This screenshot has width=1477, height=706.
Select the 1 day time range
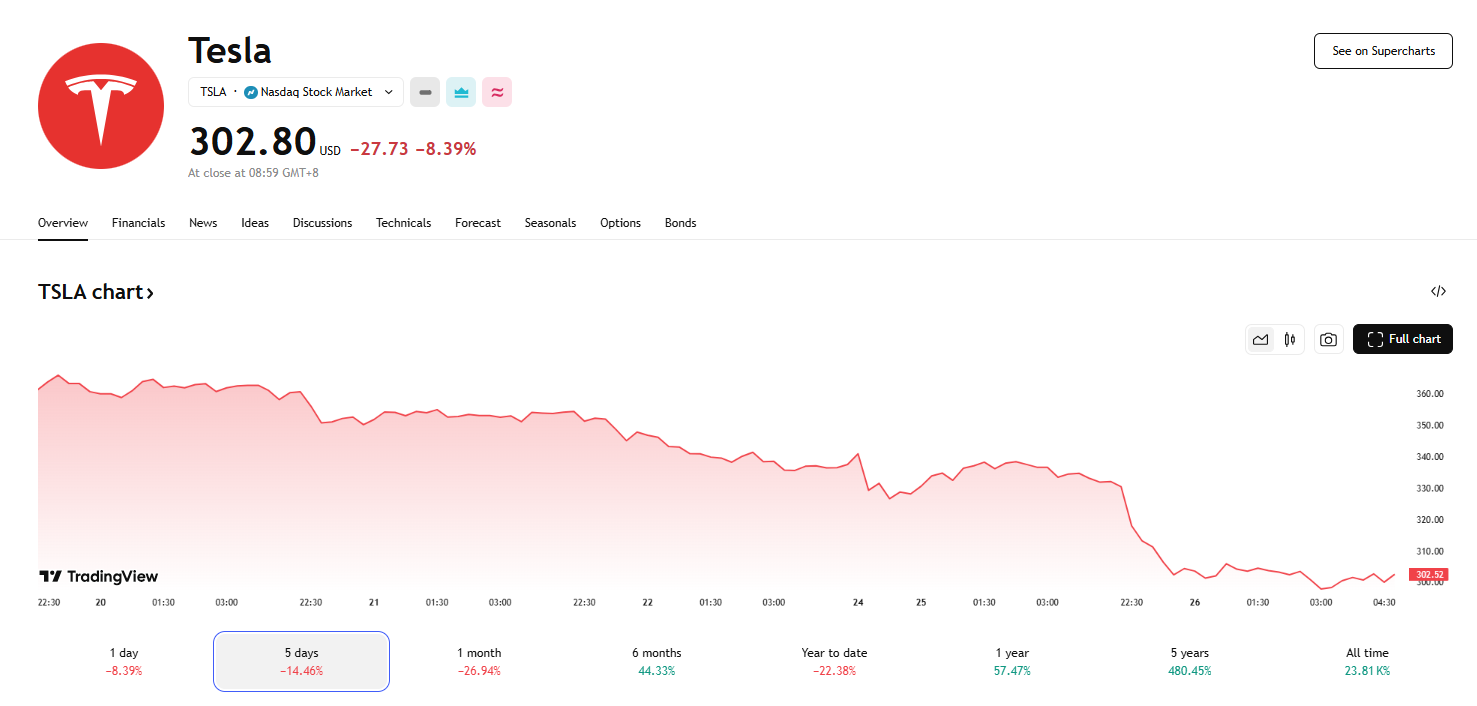(124, 661)
